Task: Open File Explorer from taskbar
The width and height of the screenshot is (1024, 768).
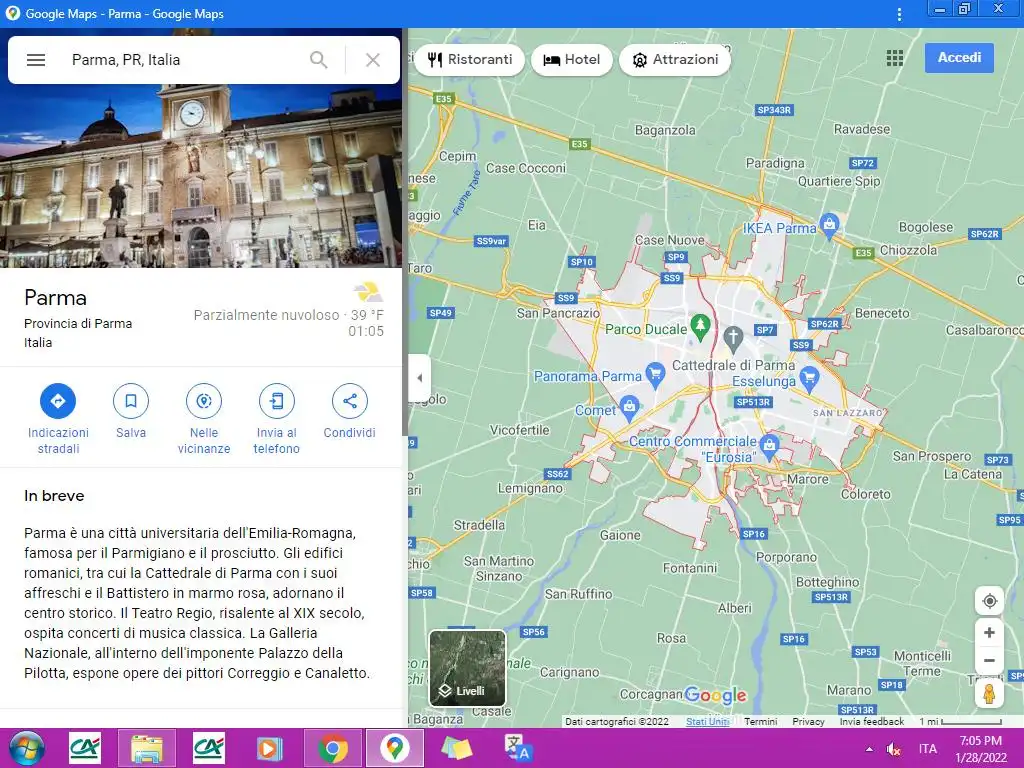Action: coord(147,748)
